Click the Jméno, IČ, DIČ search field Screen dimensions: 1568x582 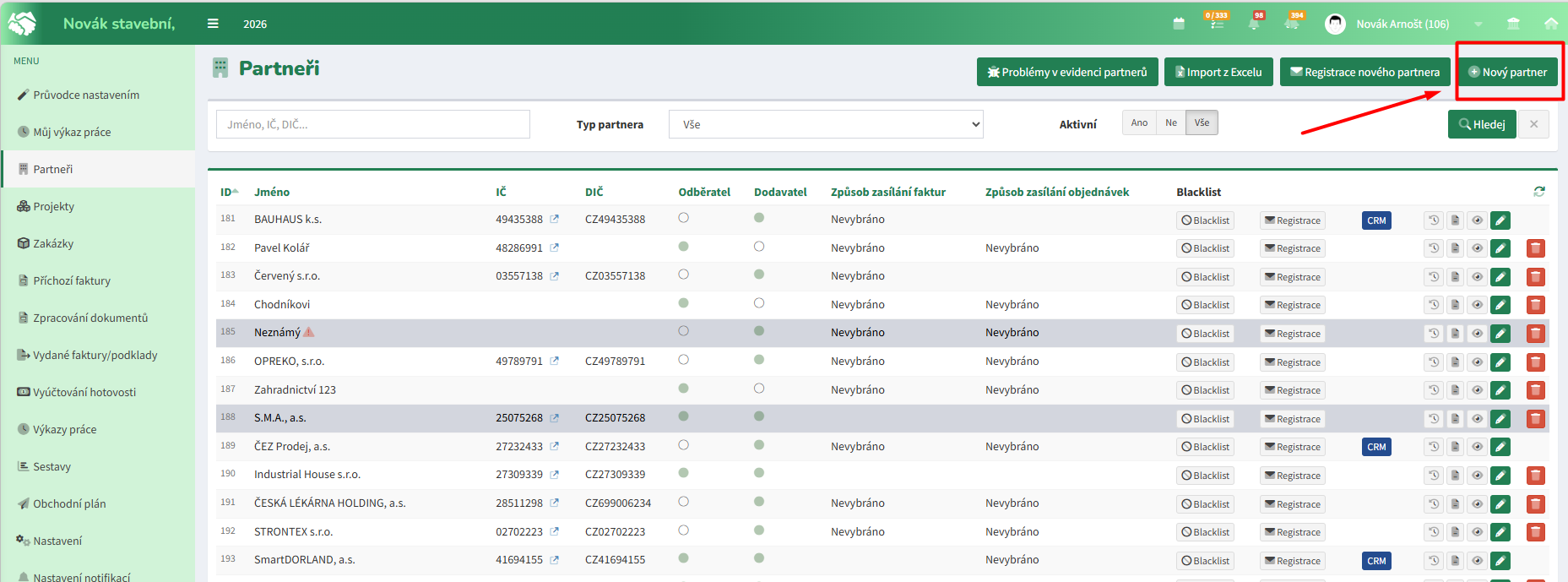pyautogui.click(x=373, y=124)
